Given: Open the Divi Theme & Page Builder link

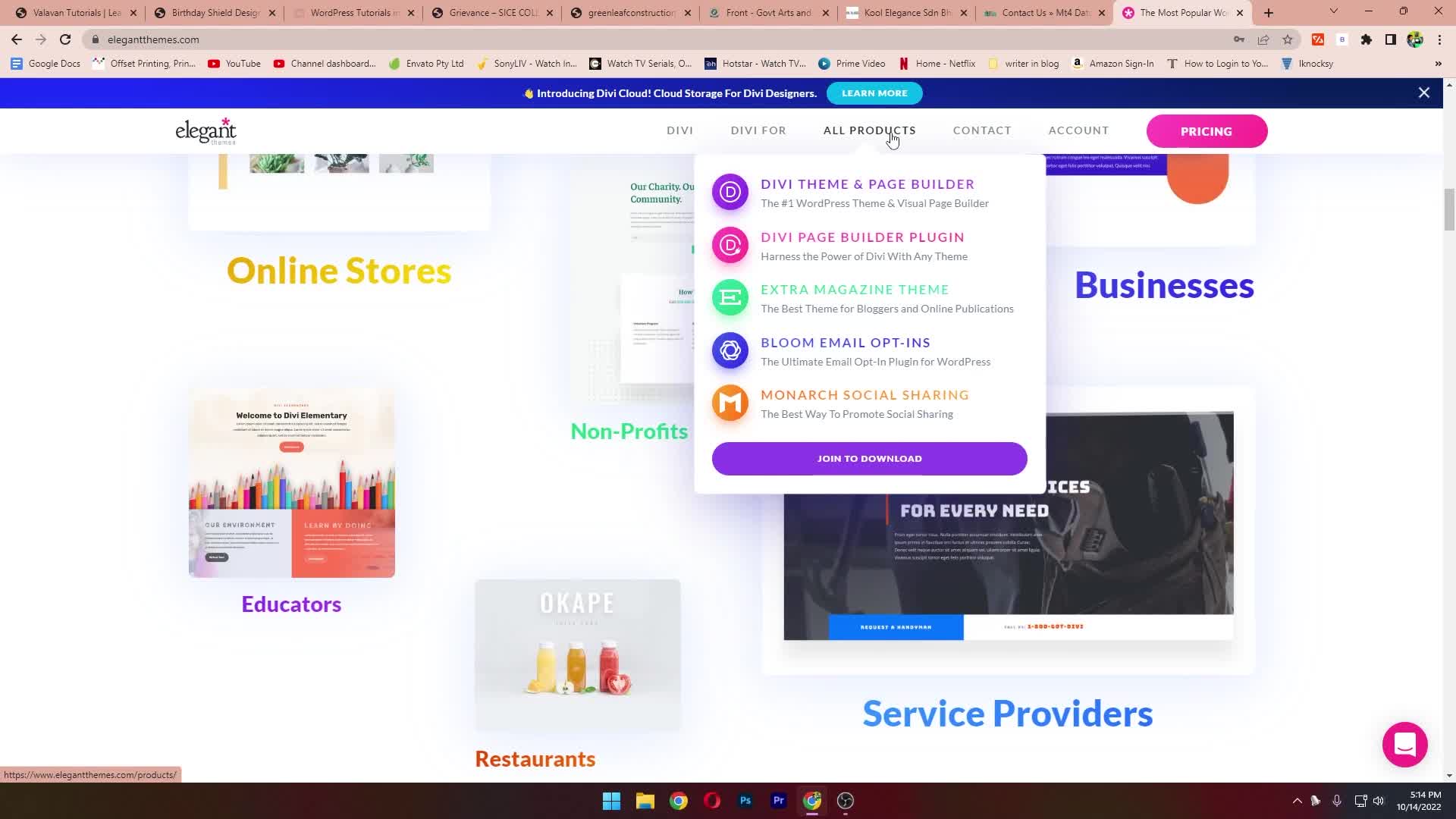Looking at the screenshot, I should [x=868, y=184].
